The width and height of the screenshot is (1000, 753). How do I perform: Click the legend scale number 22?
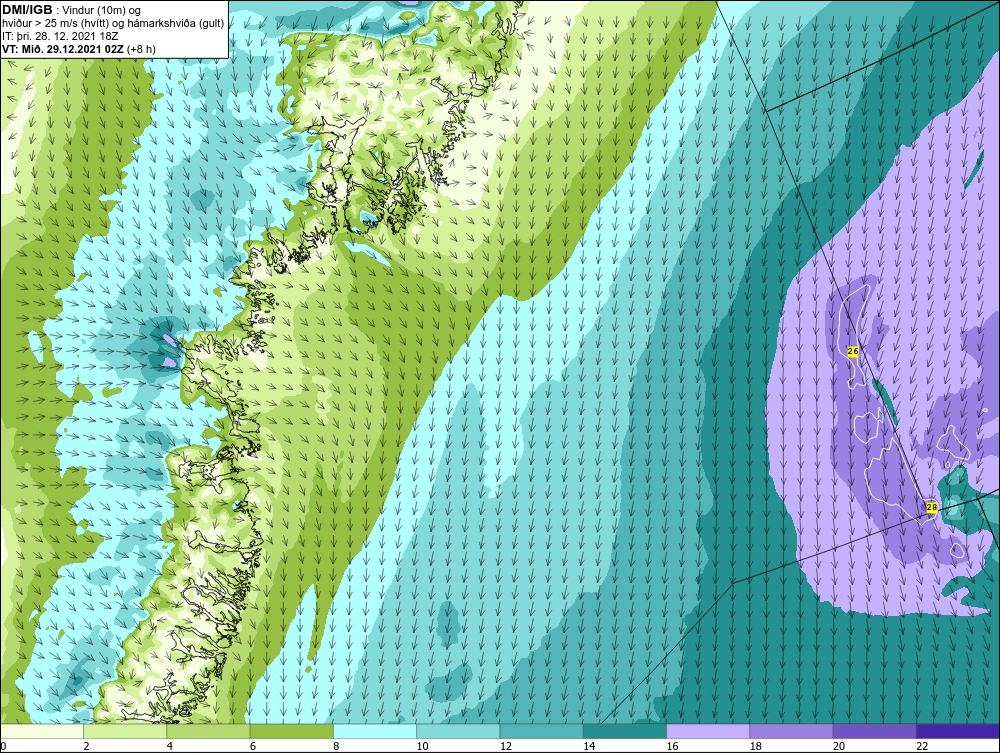click(x=922, y=747)
